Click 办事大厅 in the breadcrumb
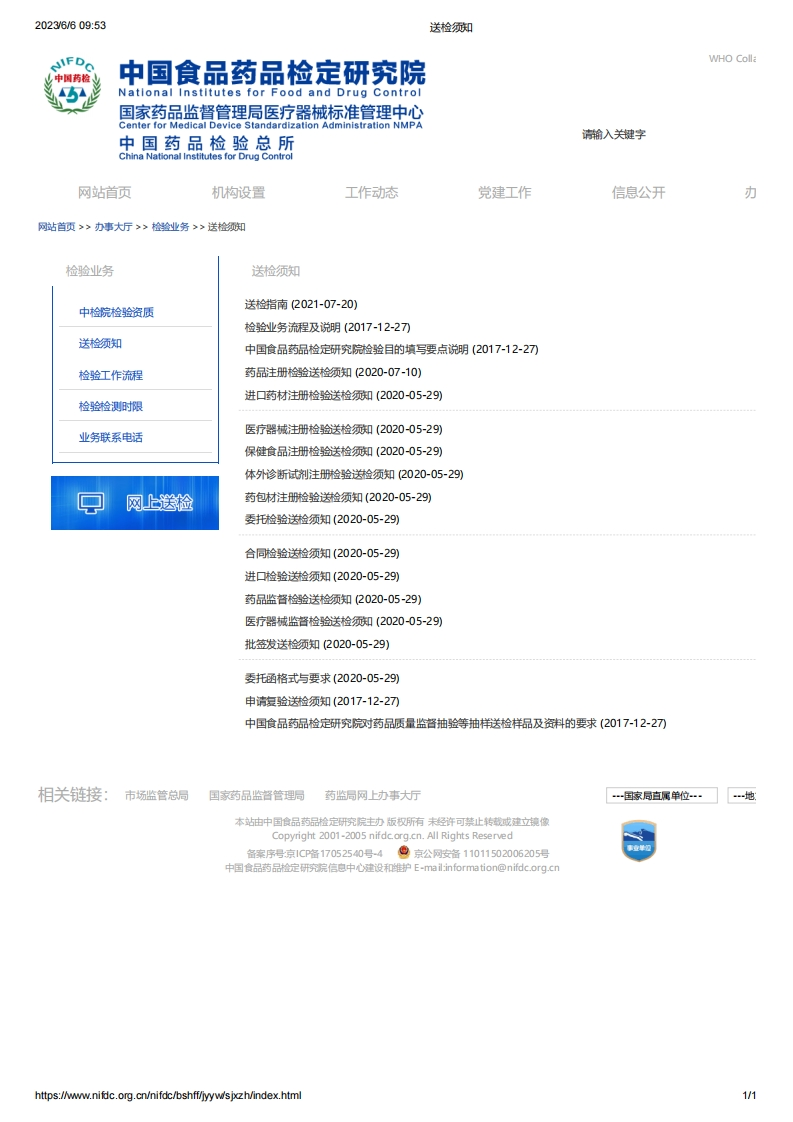This screenshot has height=1122, width=793. (x=113, y=227)
